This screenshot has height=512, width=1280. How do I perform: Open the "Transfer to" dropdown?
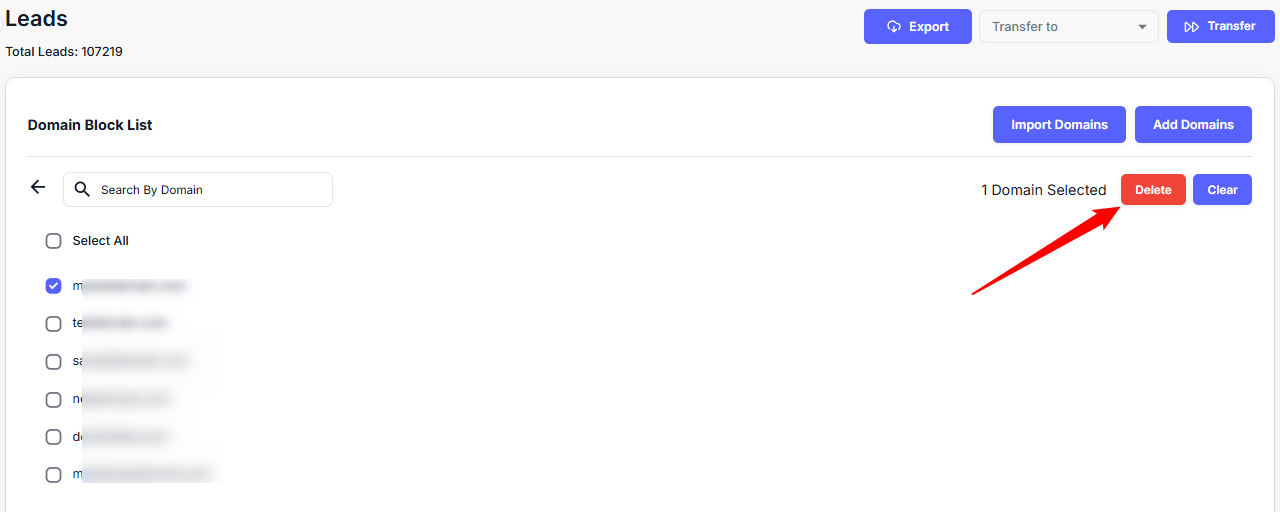[1068, 27]
